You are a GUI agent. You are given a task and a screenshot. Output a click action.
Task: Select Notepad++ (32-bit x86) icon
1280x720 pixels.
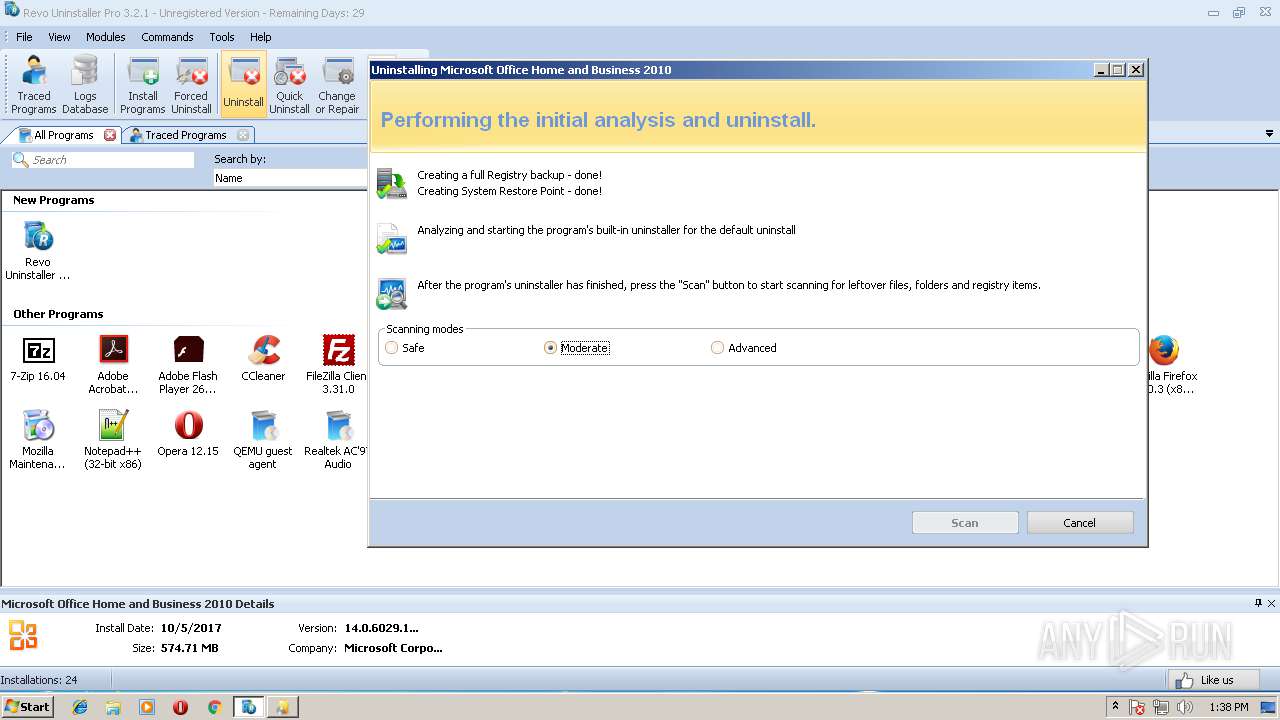pyautogui.click(x=113, y=440)
